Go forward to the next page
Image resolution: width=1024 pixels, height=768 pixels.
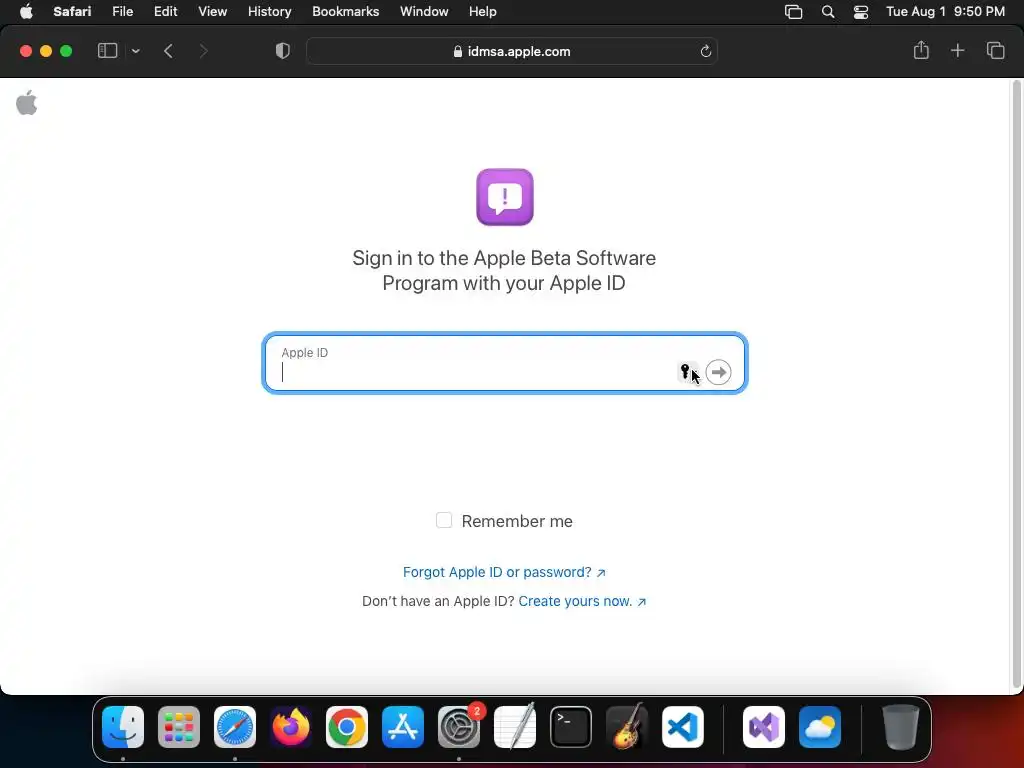(203, 51)
